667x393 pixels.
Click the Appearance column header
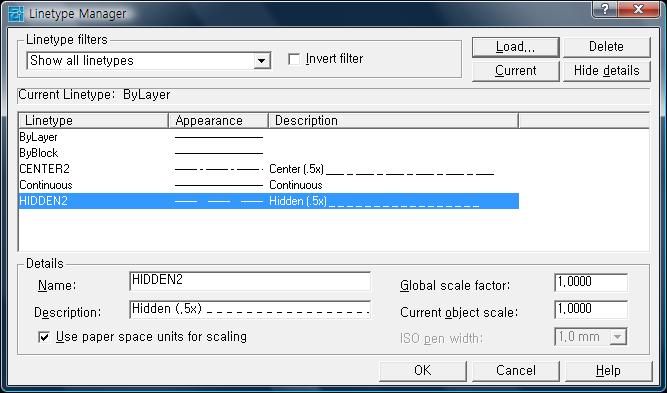click(x=219, y=121)
